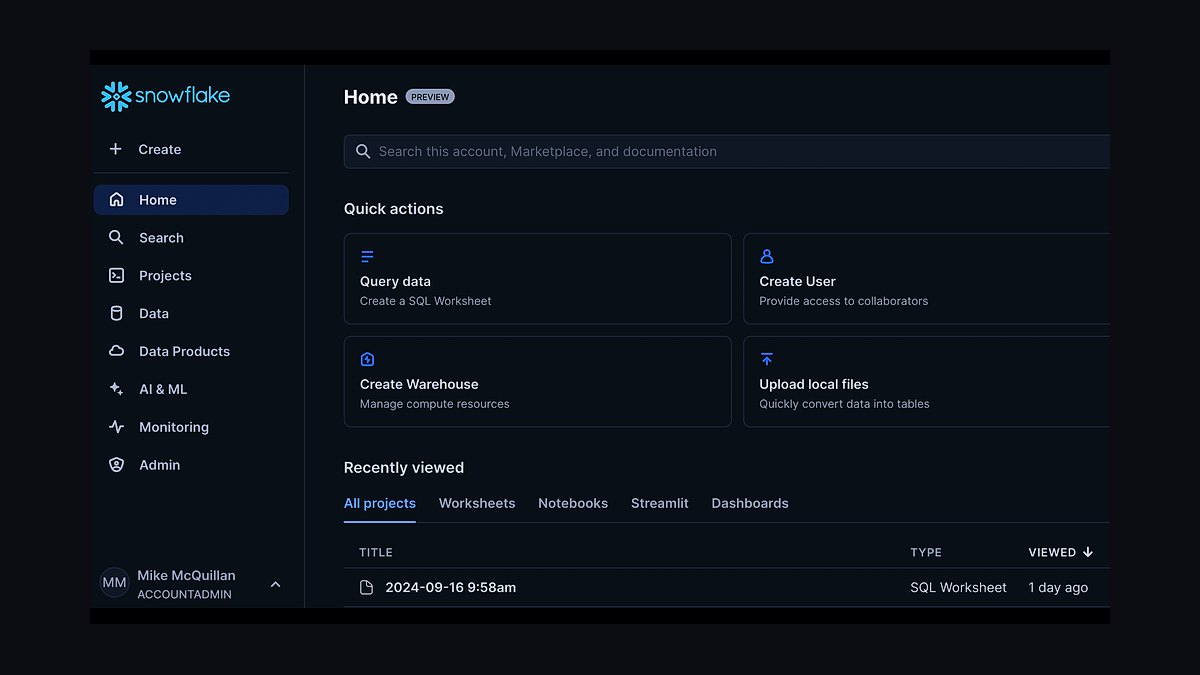Choose the Create Warehouse quick action

point(538,382)
